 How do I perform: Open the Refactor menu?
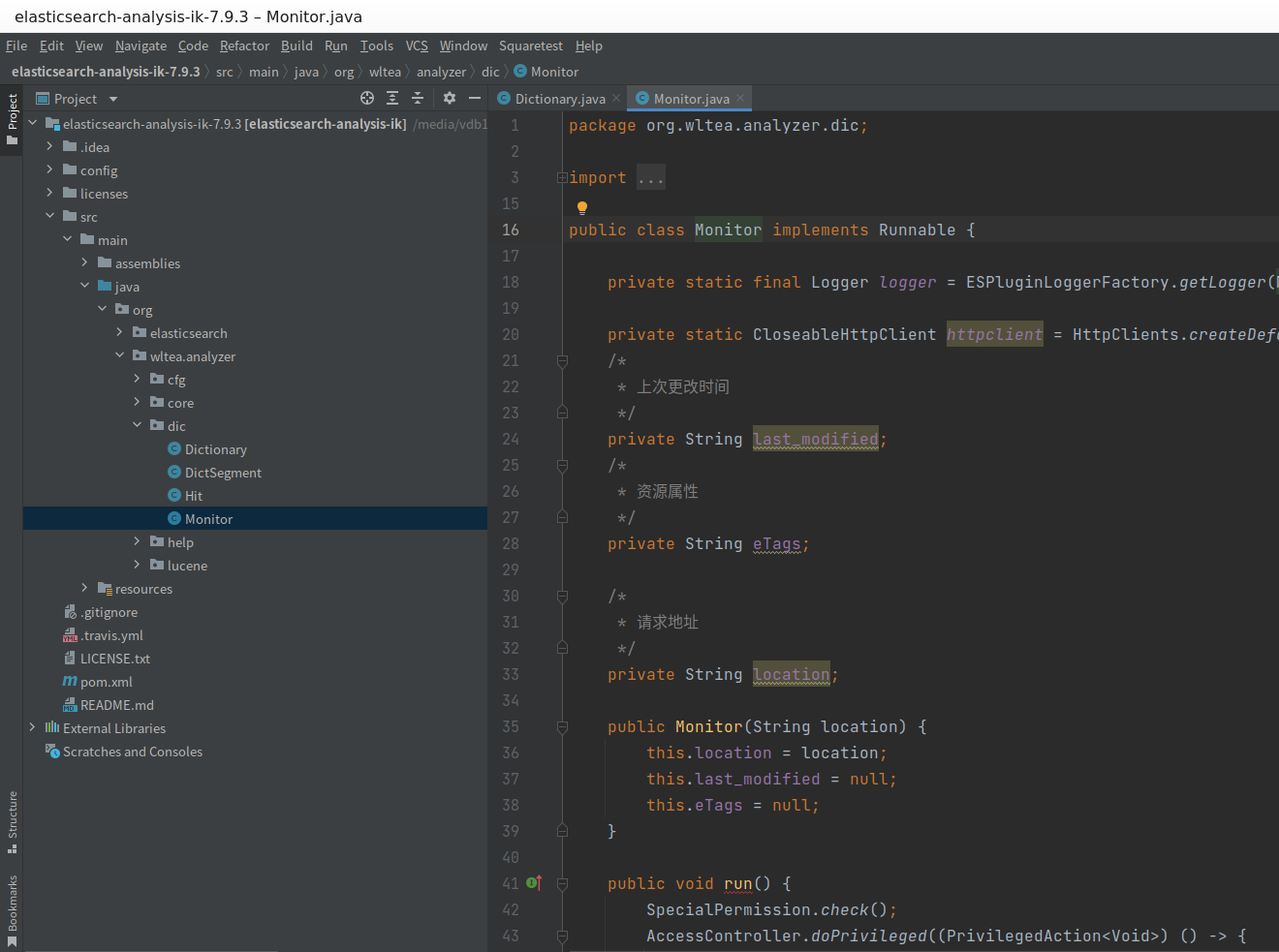point(244,46)
